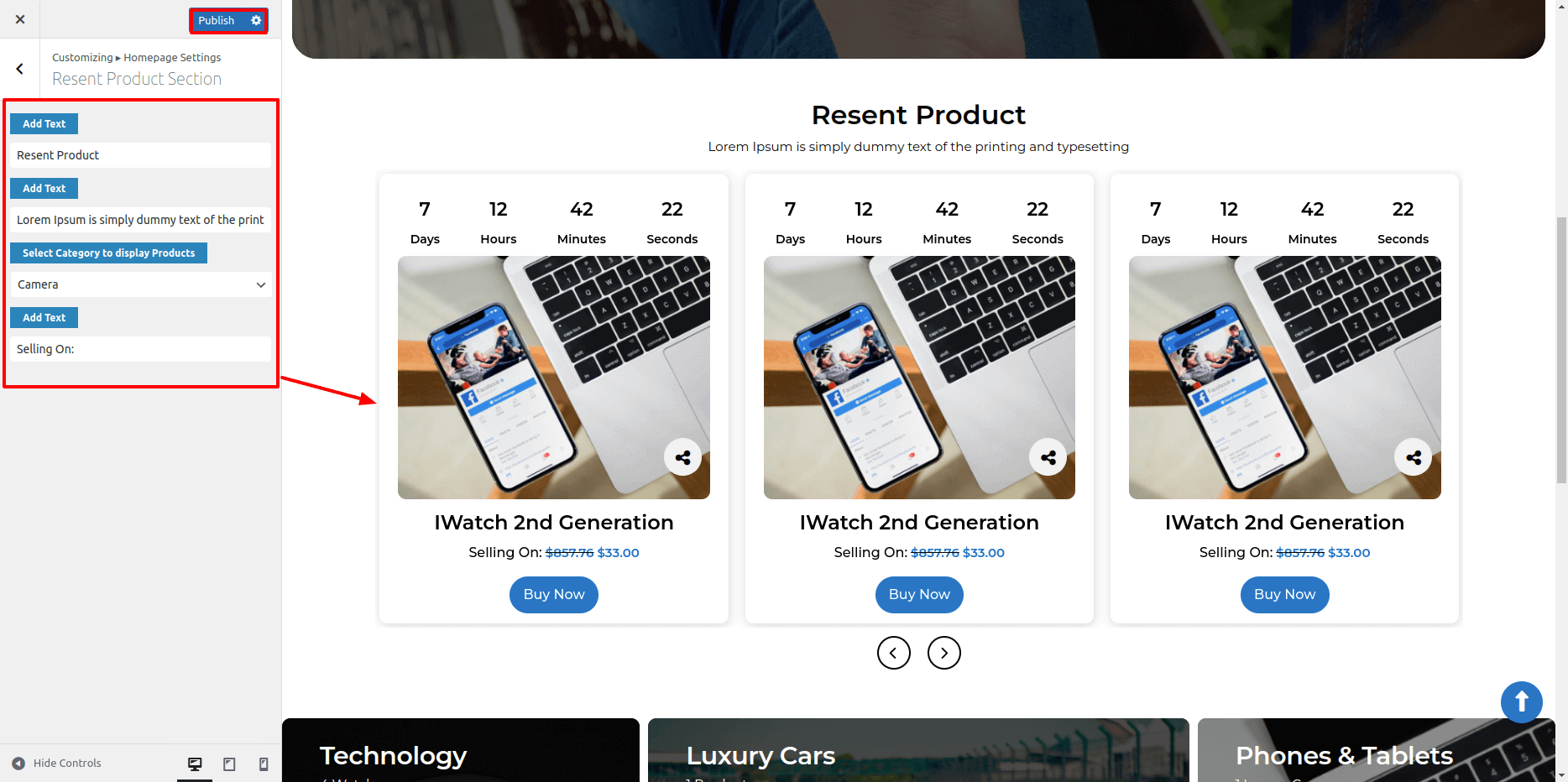Click the blue scroll-to-top arrow button
The image size is (1568, 782).
(1522, 702)
